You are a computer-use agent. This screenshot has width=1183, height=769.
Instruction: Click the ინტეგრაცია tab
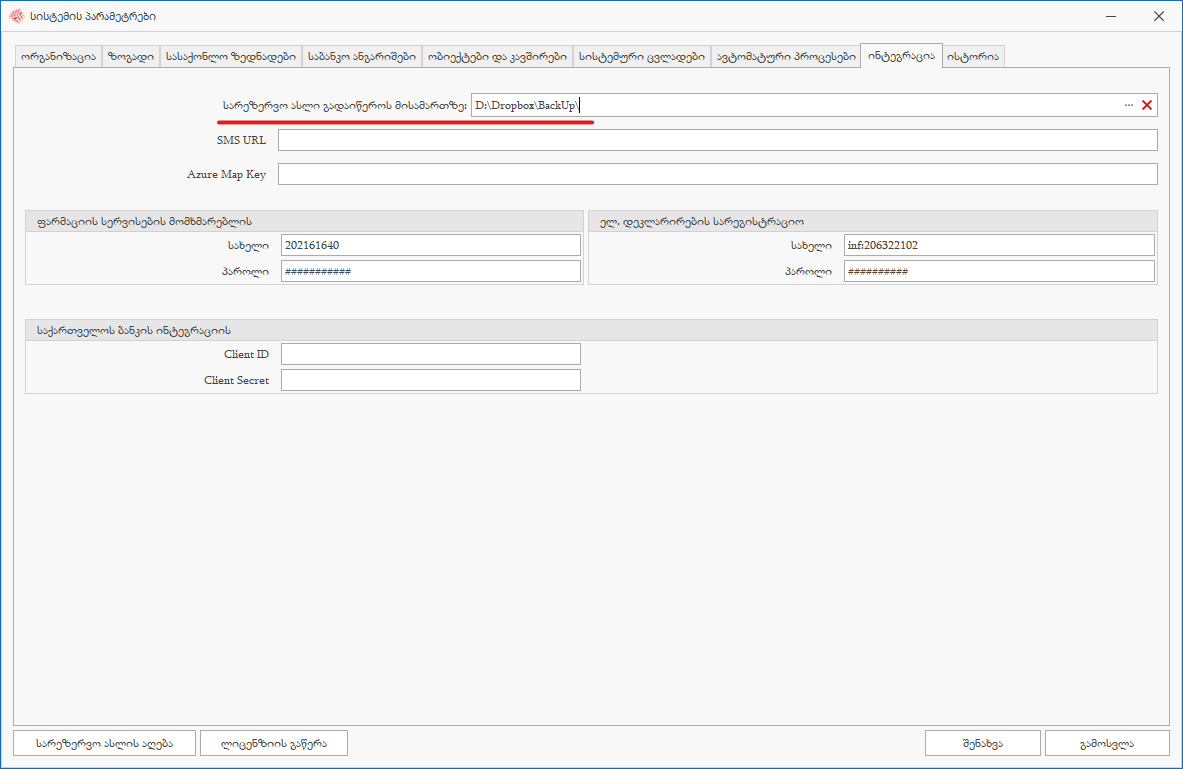901,56
